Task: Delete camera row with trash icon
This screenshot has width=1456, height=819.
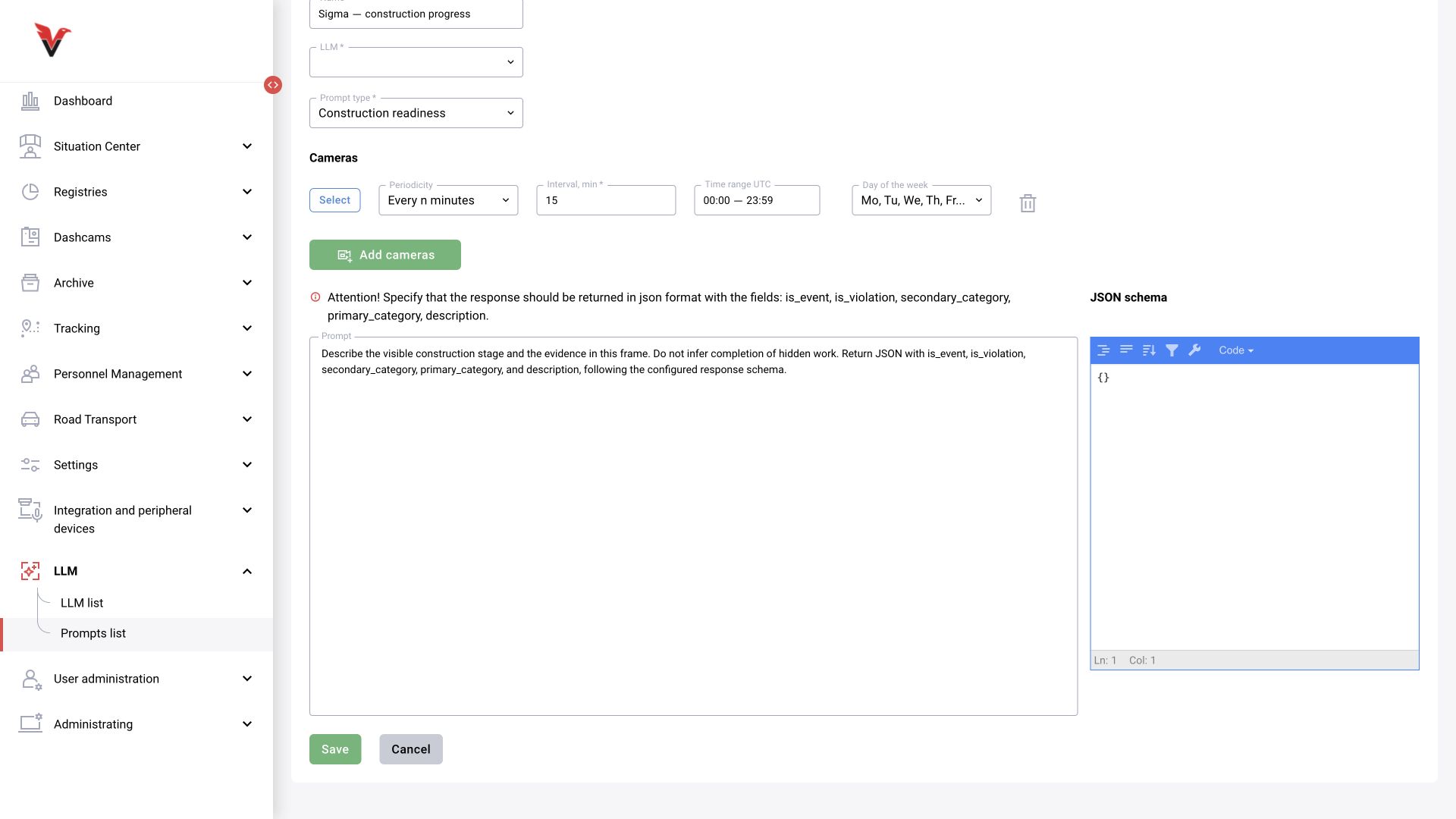Action: [x=1028, y=203]
